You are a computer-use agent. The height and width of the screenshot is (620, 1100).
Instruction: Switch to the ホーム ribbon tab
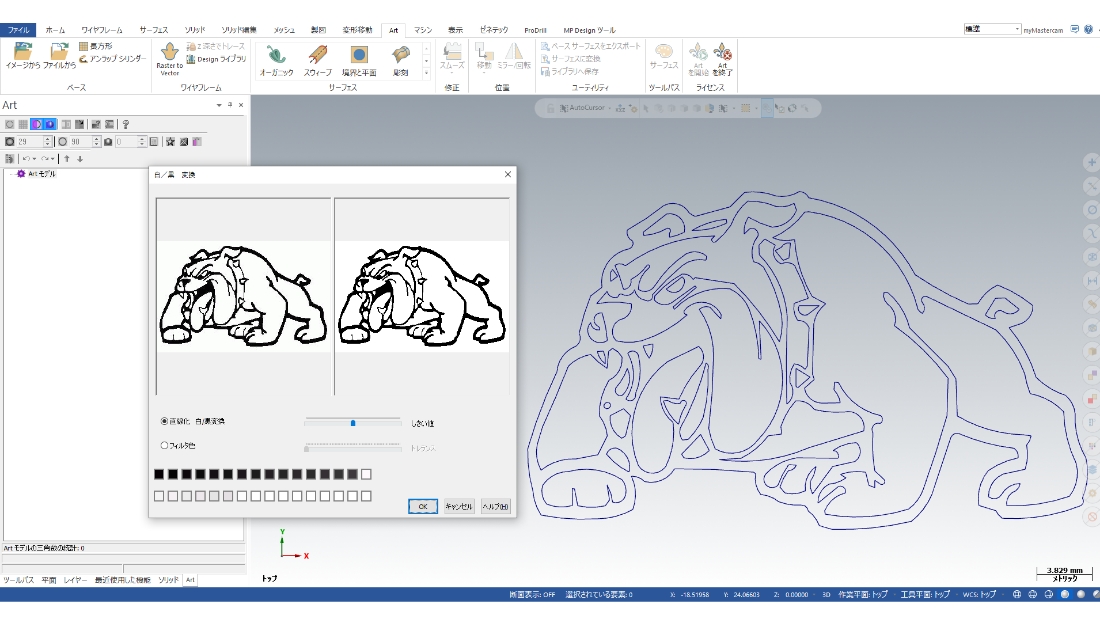[55, 30]
